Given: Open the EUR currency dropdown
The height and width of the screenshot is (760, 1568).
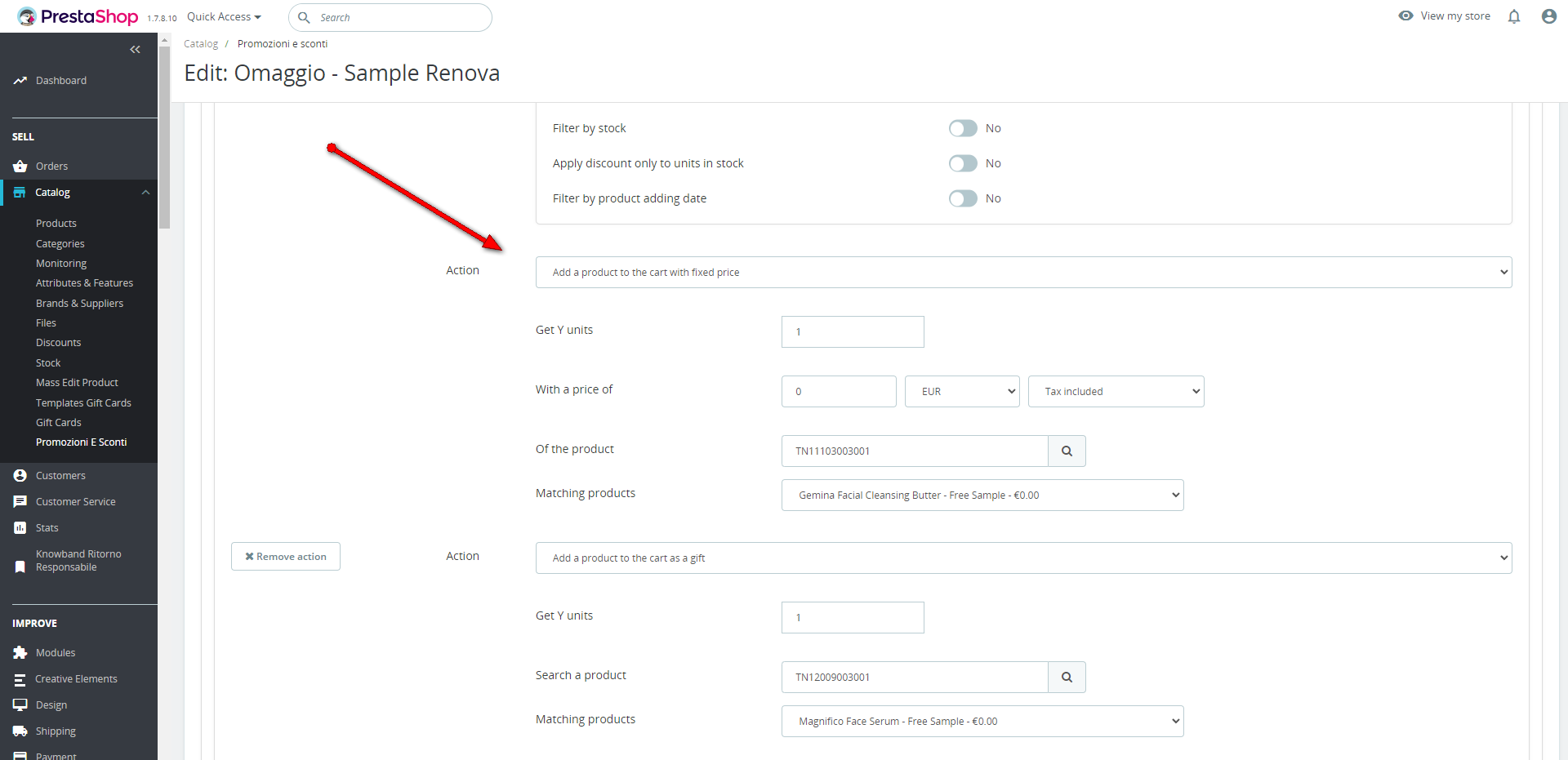Looking at the screenshot, I should [962, 392].
